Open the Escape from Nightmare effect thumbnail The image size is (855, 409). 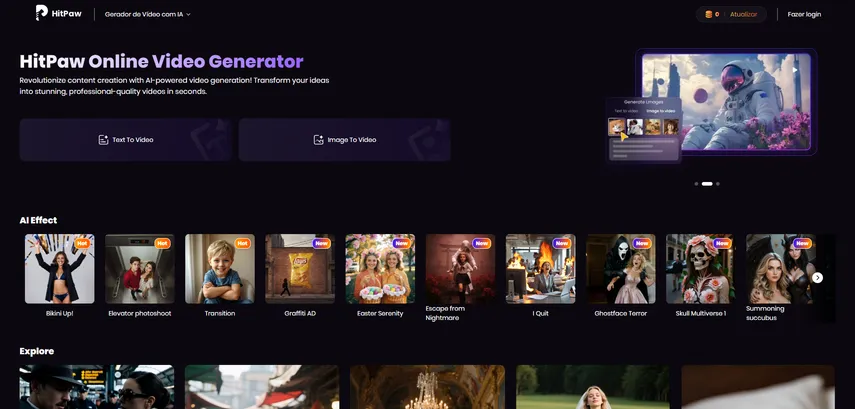[x=460, y=269]
